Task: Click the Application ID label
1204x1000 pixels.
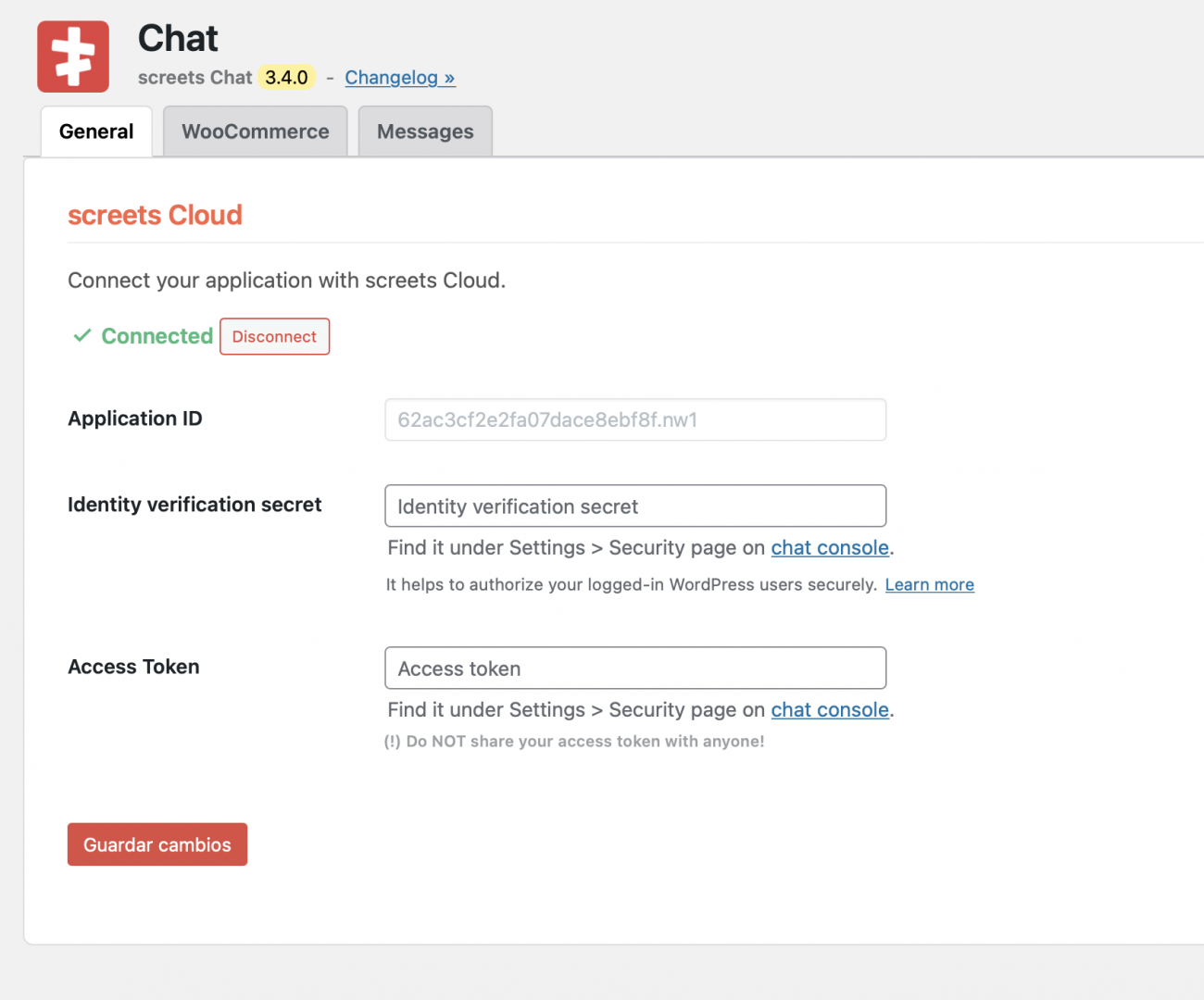Action: point(135,419)
